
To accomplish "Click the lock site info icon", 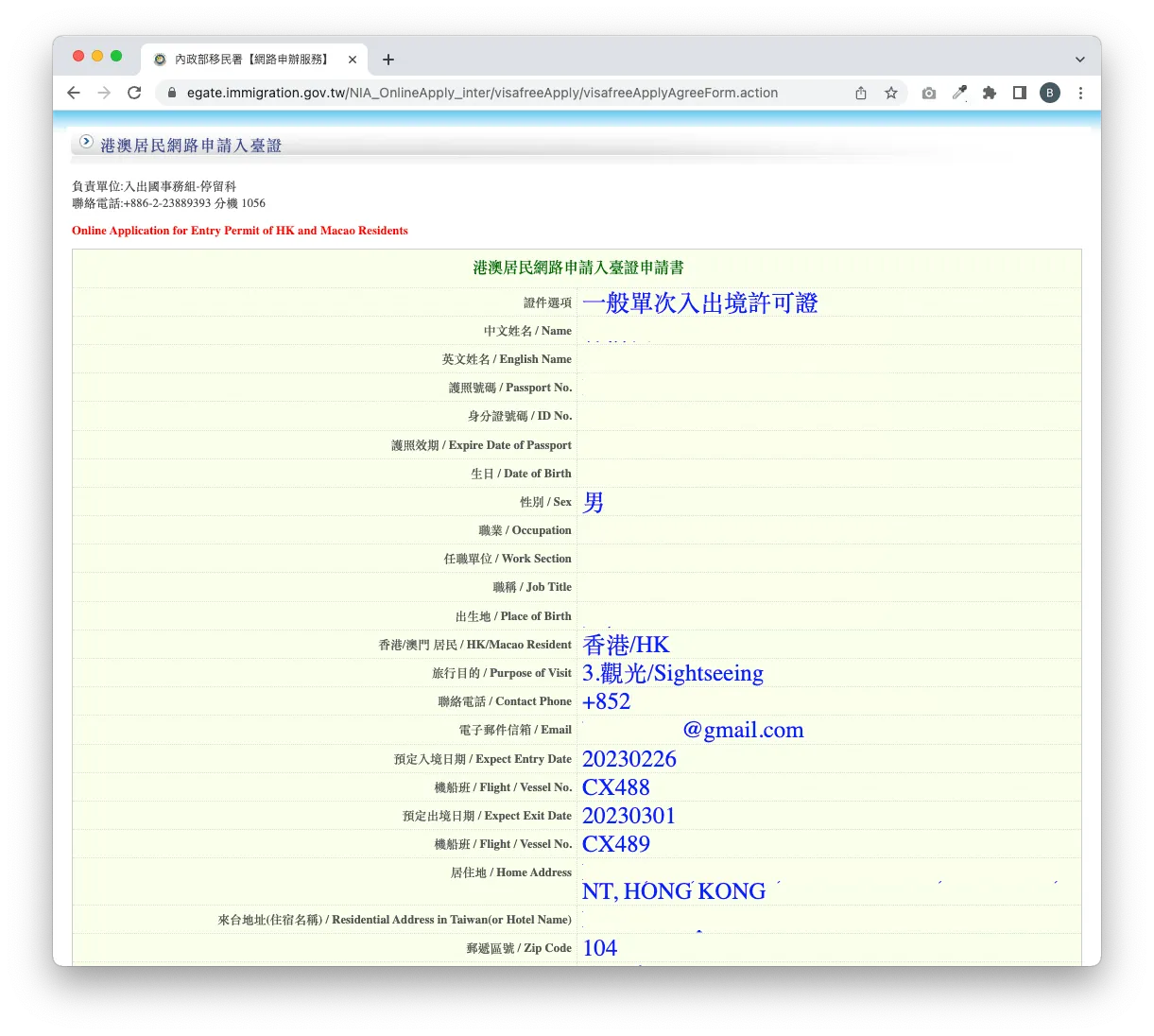I will (x=171, y=93).
